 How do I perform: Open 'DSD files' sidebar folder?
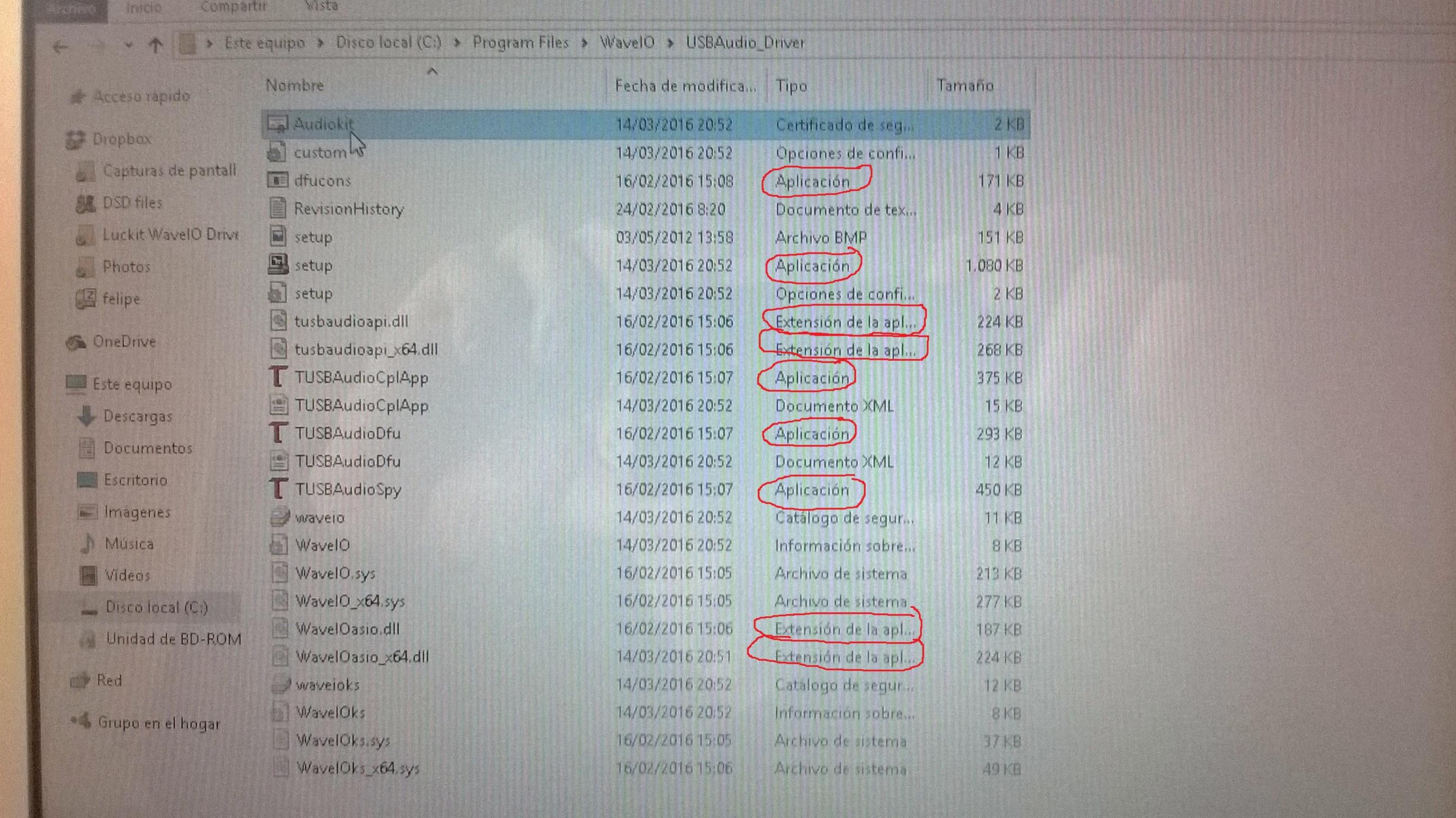click(132, 203)
